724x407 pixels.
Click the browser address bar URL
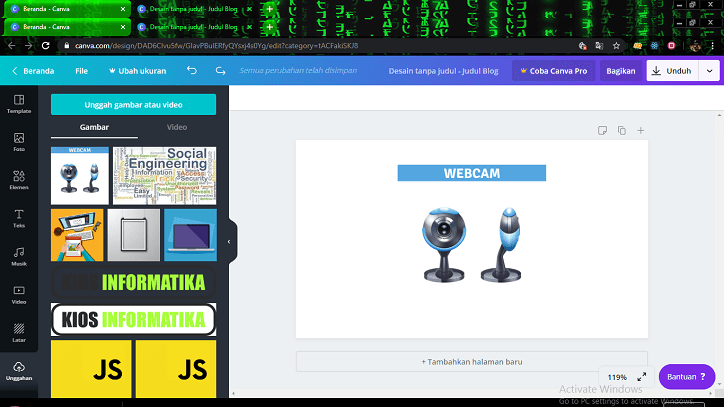click(217, 46)
